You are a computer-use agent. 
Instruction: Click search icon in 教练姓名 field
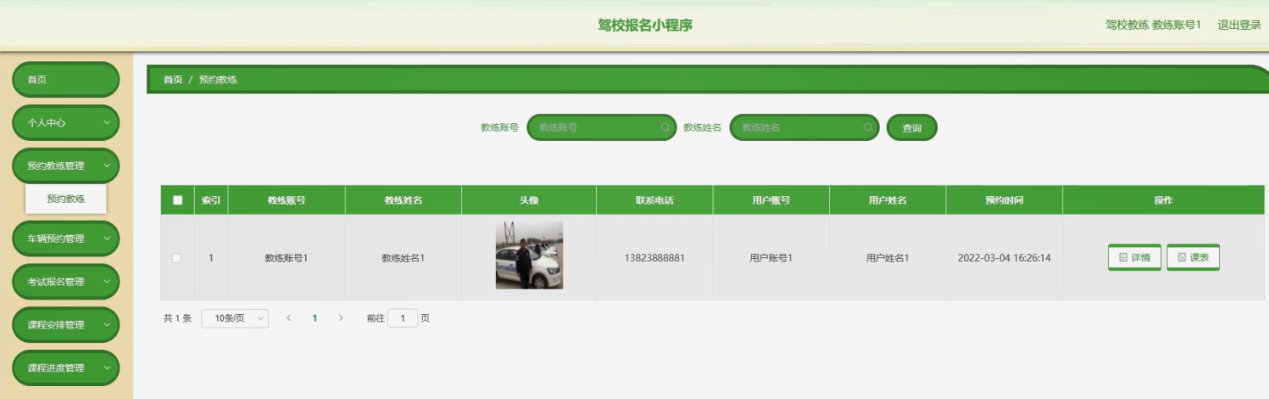pyautogui.click(x=868, y=128)
